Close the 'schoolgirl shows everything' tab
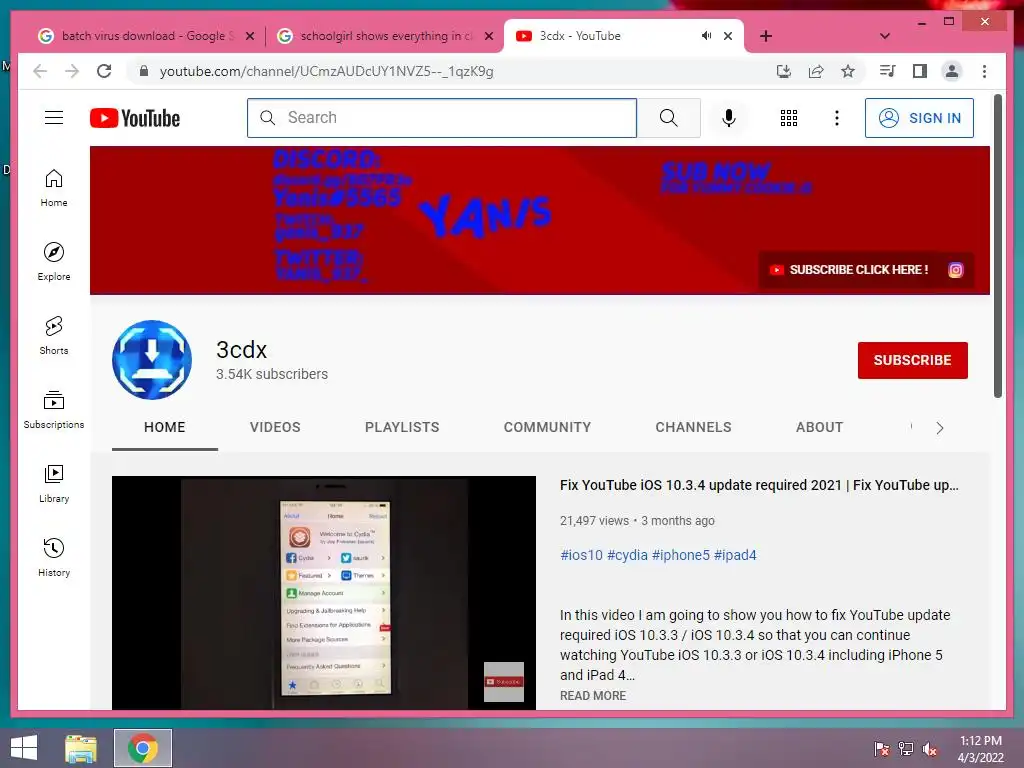The height and width of the screenshot is (768, 1024). tap(488, 36)
